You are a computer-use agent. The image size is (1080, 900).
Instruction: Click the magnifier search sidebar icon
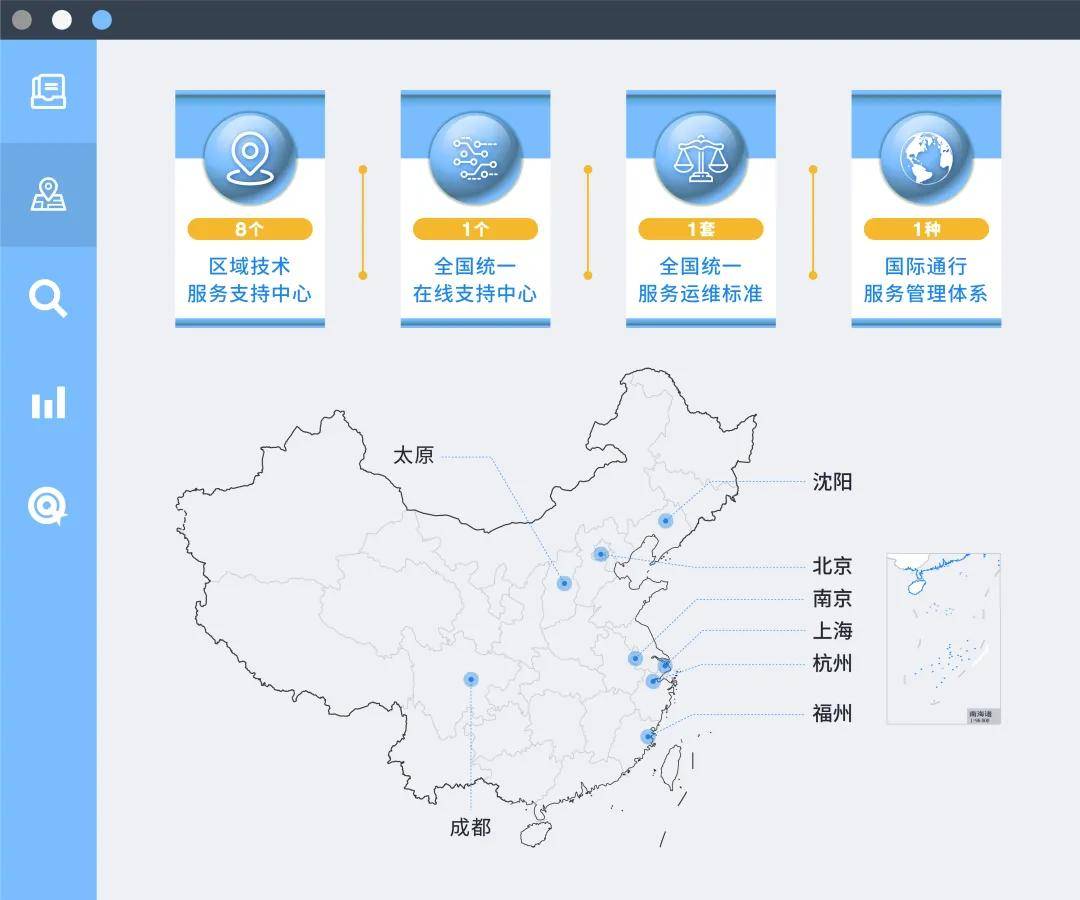(x=48, y=299)
